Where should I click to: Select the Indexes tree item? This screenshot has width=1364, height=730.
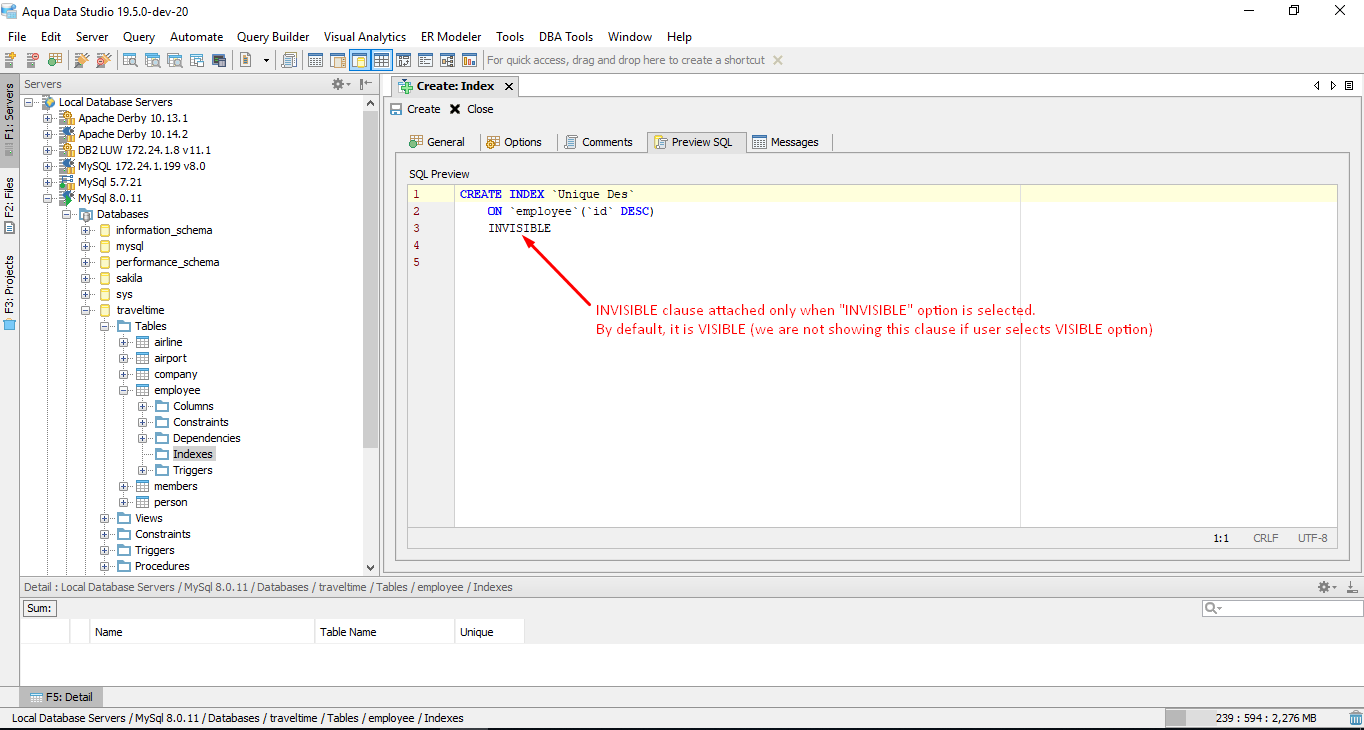pos(193,454)
